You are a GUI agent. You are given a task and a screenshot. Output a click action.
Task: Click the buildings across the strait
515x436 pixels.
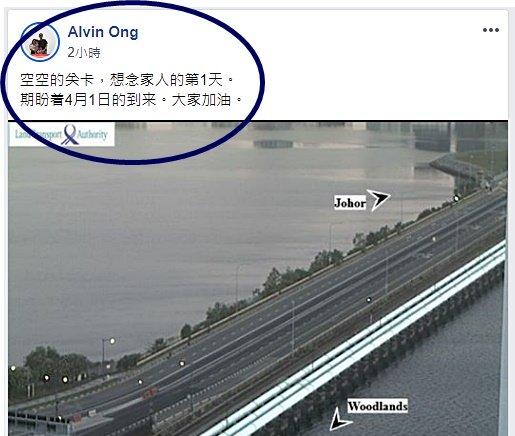[433, 137]
